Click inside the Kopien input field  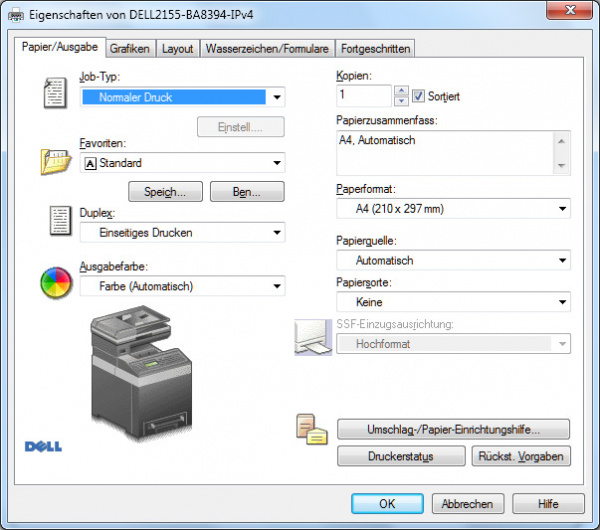coord(364,95)
